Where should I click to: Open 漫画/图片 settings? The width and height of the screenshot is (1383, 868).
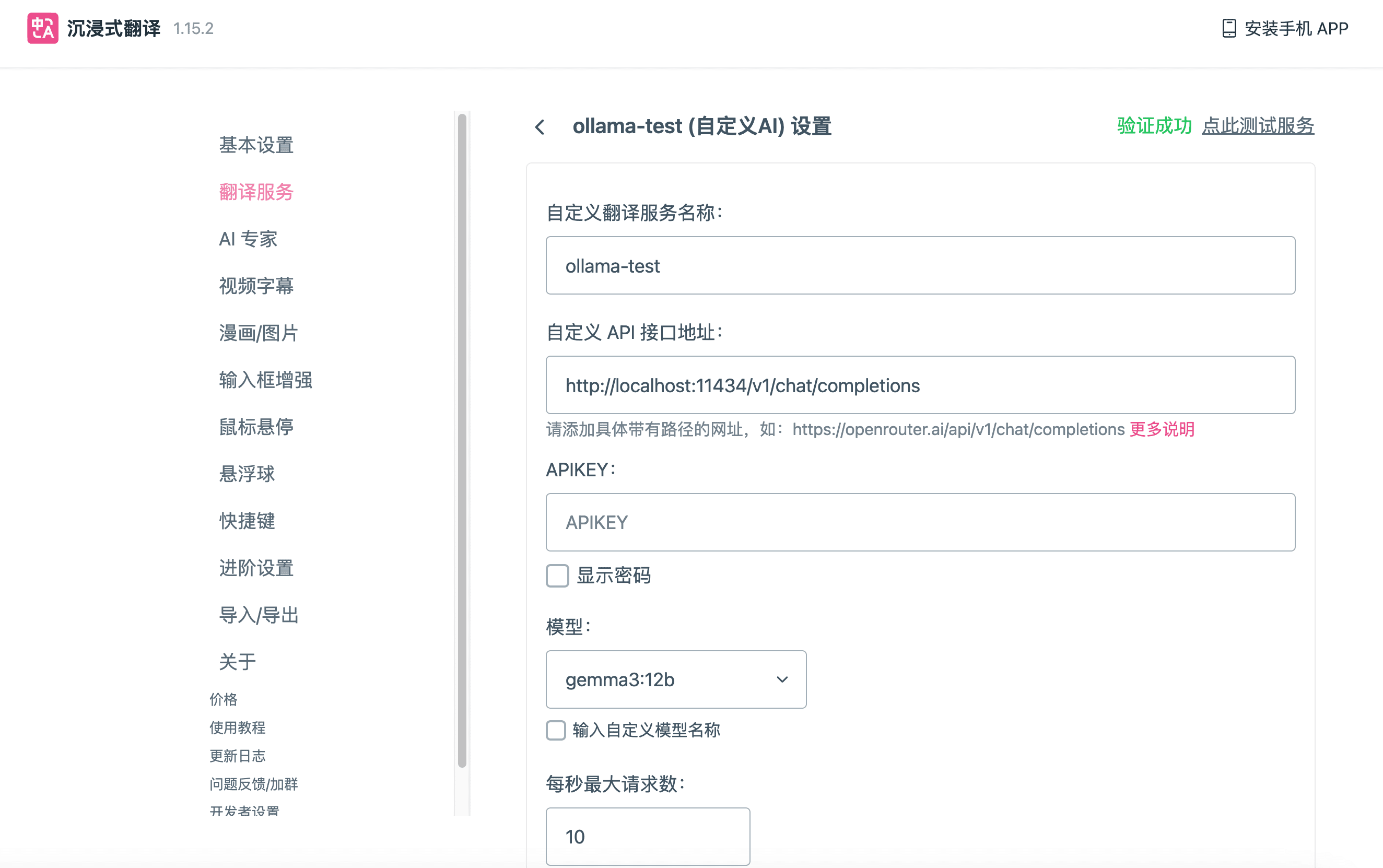point(259,333)
